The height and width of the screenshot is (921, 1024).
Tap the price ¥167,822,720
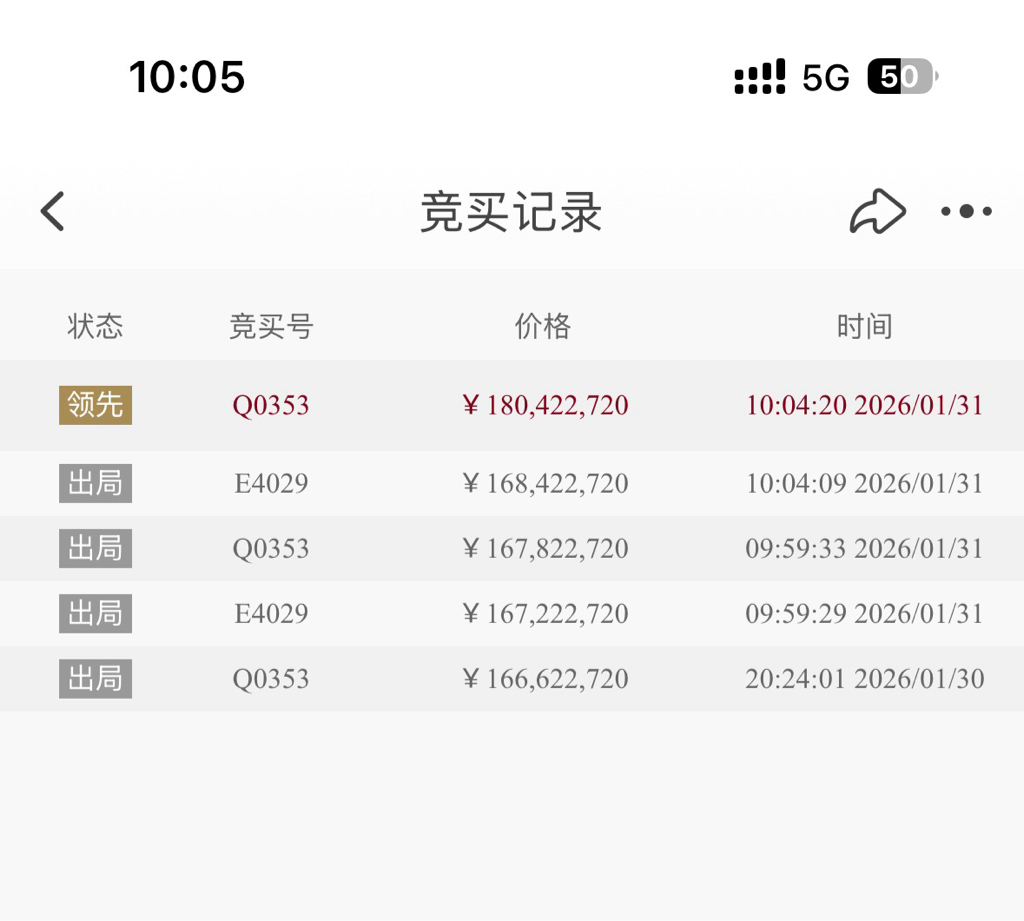[x=545, y=549]
